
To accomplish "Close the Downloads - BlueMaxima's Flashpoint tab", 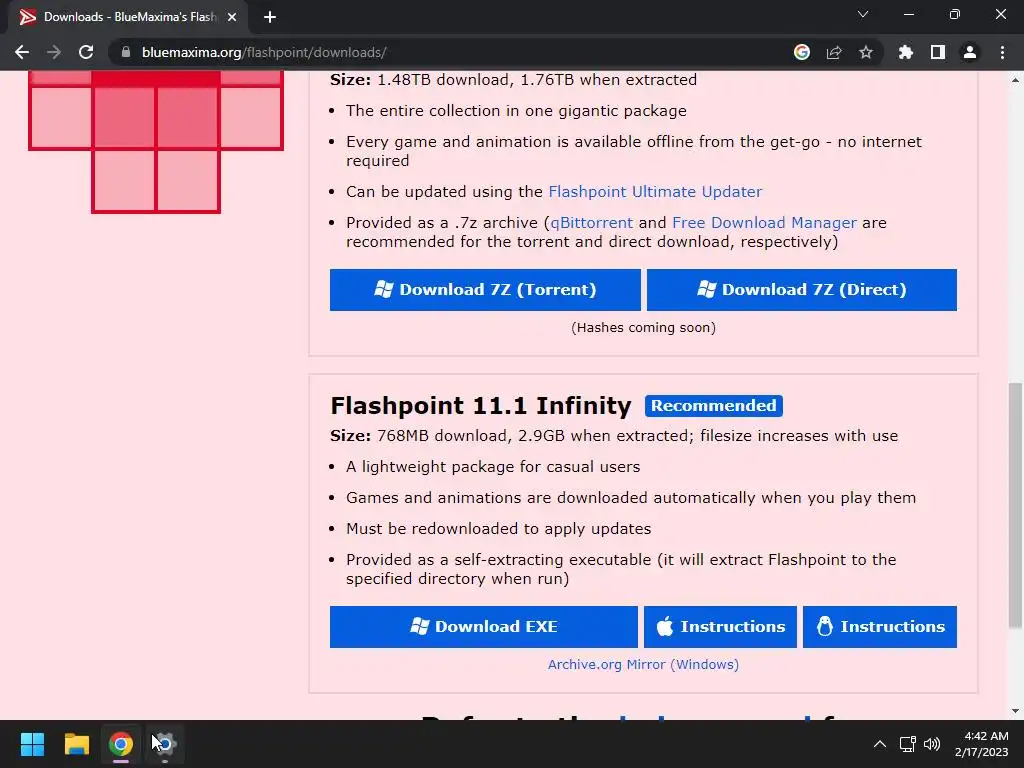I will 232,17.
